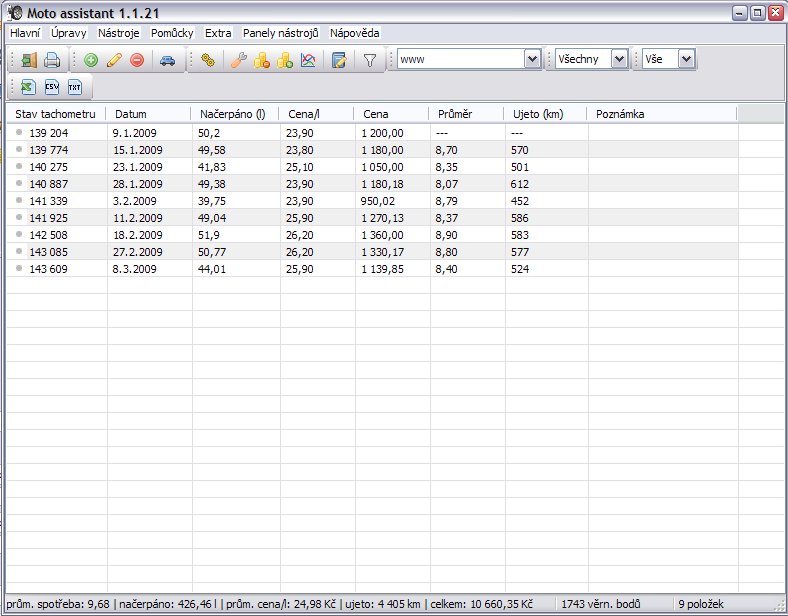
Task: Click the red delete record icon
Action: 137,60
